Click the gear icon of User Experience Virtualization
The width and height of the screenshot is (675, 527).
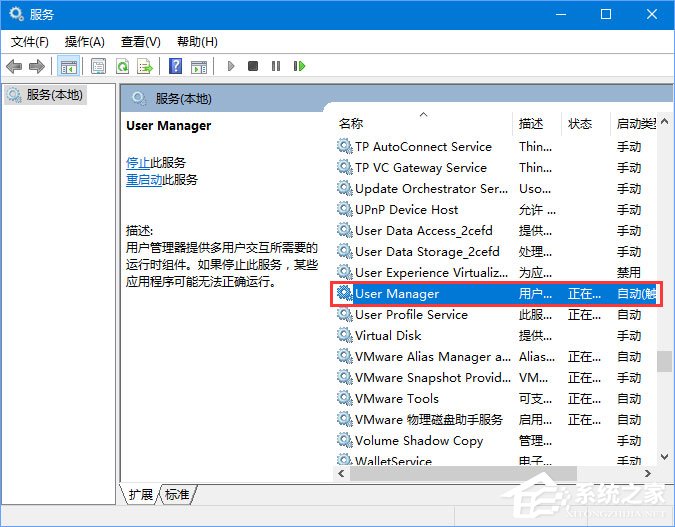point(344,272)
